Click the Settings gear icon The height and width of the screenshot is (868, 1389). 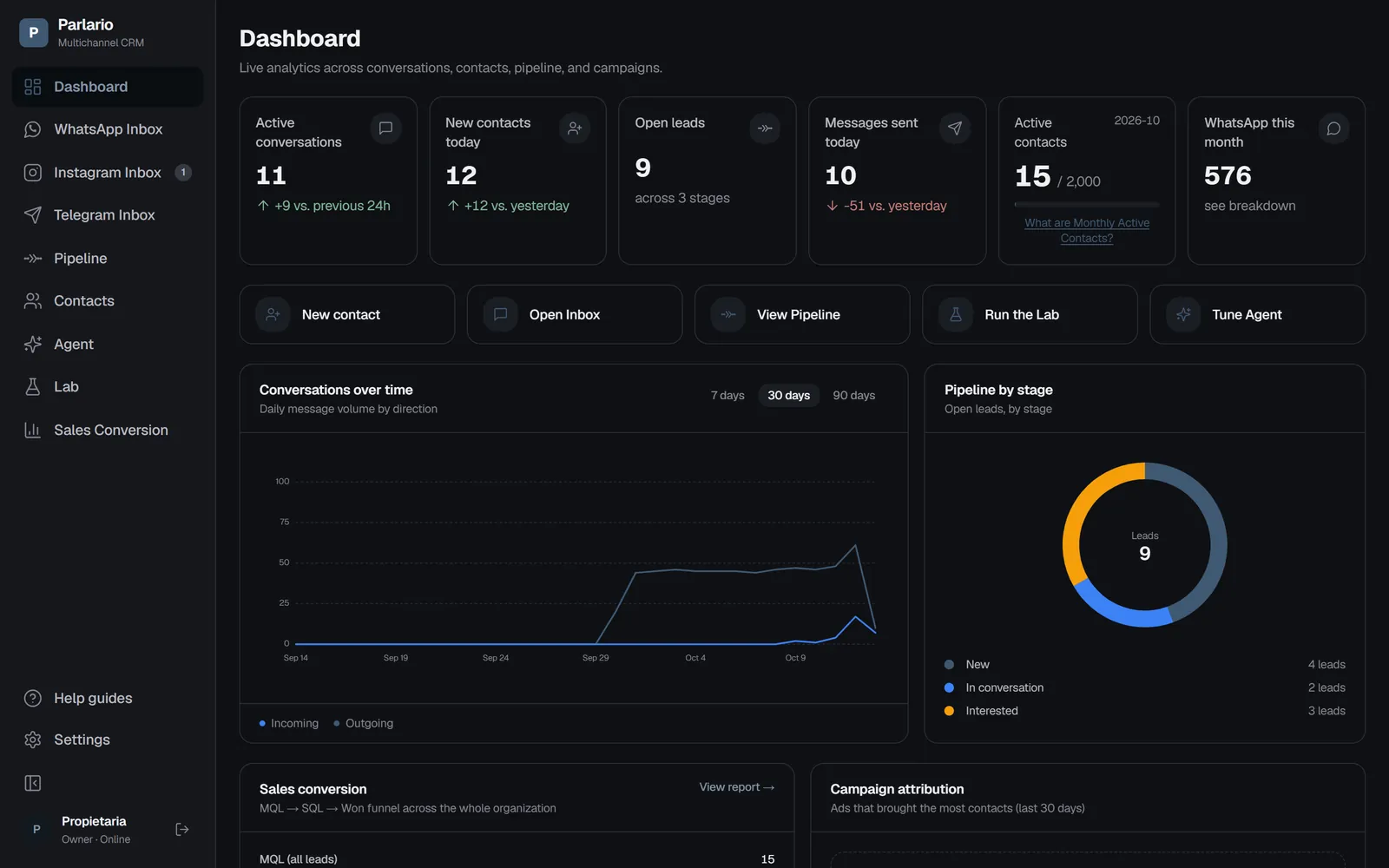[x=33, y=740]
